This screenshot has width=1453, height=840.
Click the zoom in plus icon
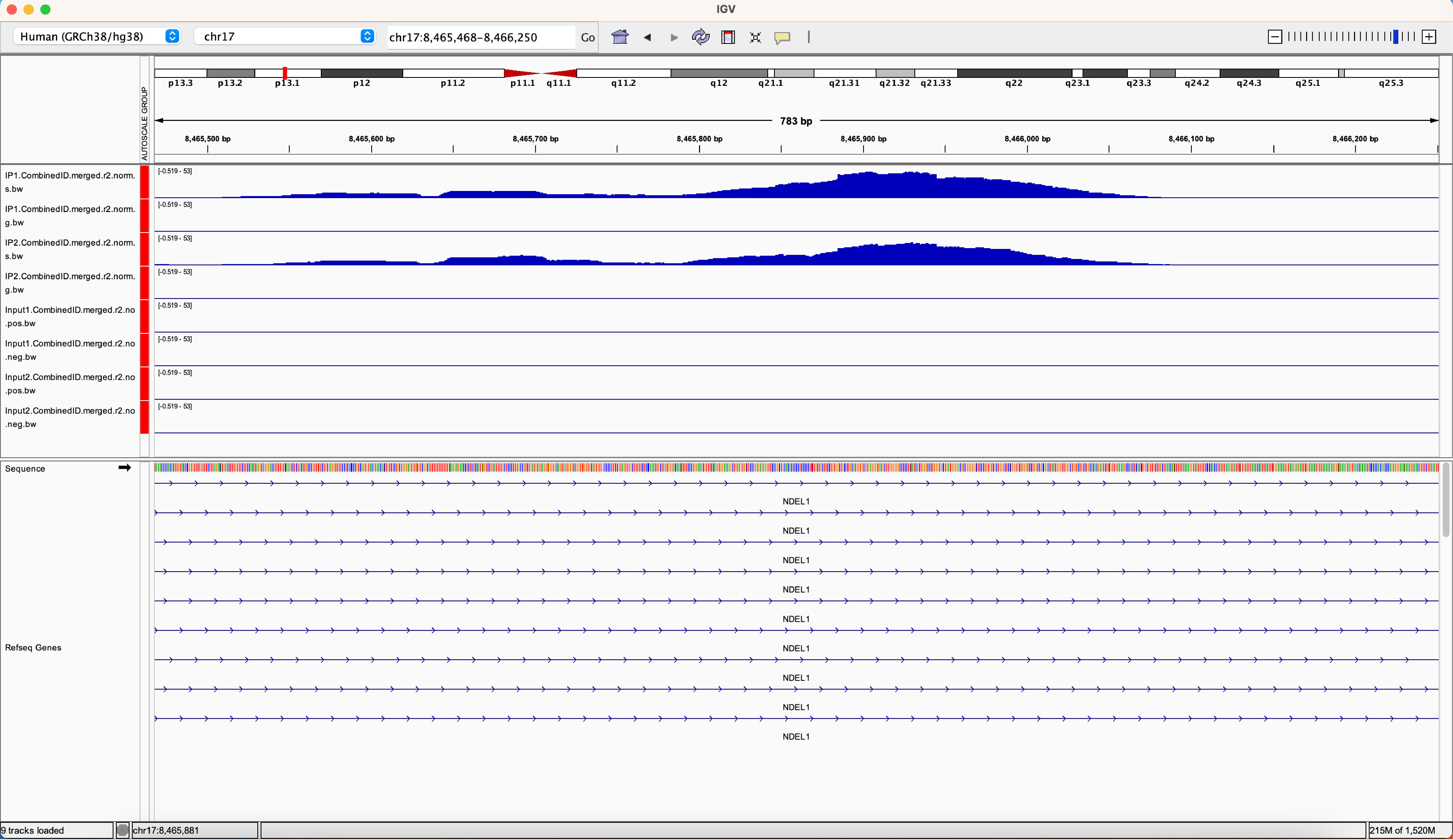point(1429,37)
